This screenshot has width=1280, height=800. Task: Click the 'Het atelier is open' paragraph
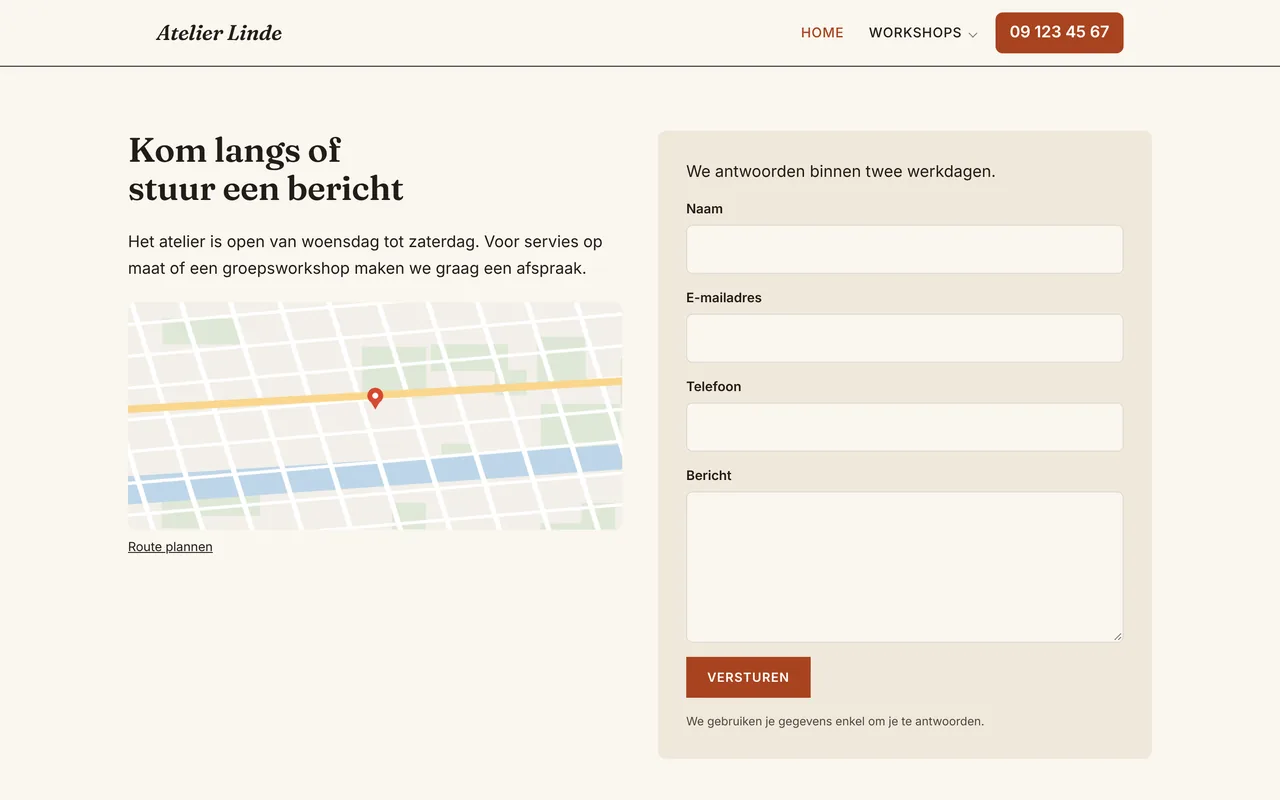coord(365,255)
